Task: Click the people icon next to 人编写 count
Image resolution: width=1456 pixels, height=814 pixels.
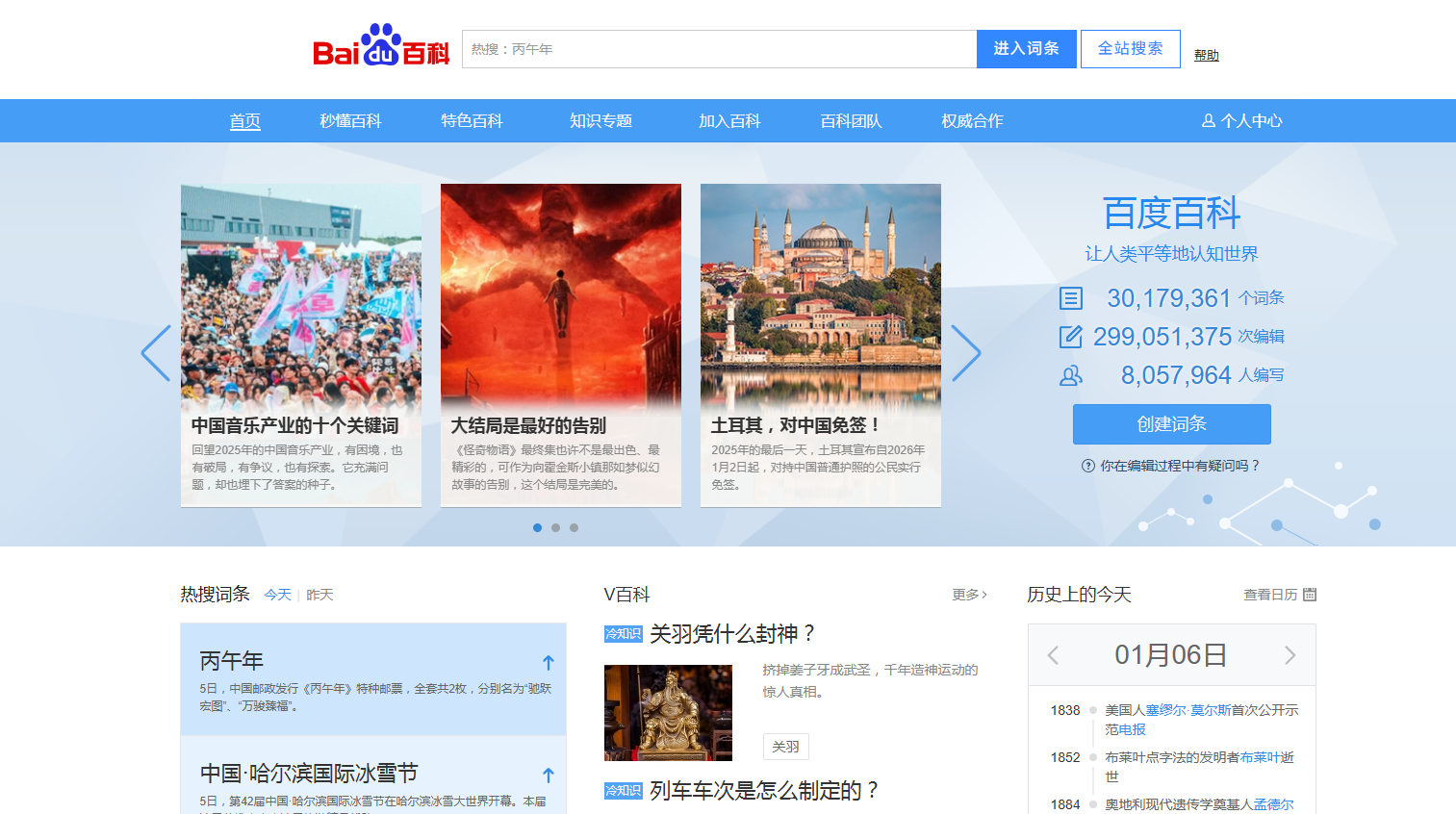Action: (x=1071, y=375)
